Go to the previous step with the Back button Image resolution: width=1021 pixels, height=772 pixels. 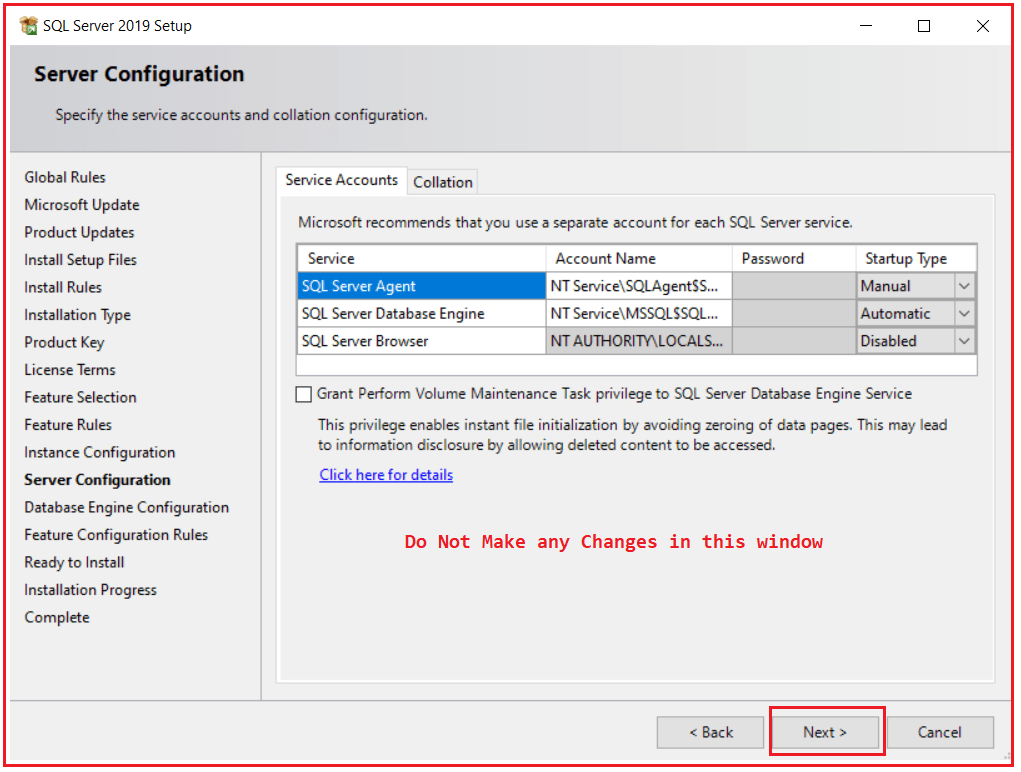click(710, 732)
